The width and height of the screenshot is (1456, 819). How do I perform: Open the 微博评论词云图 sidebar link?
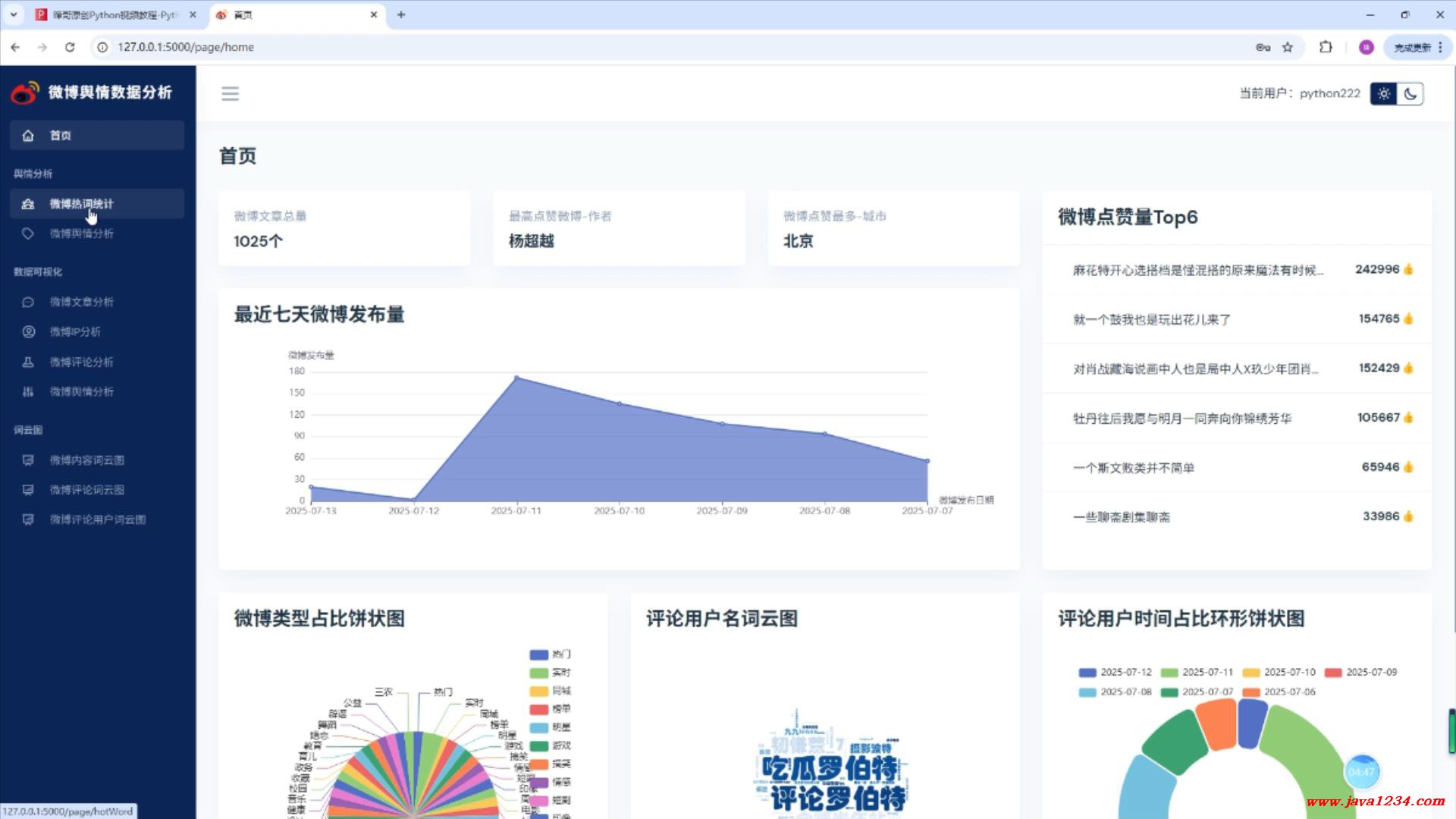pos(86,490)
